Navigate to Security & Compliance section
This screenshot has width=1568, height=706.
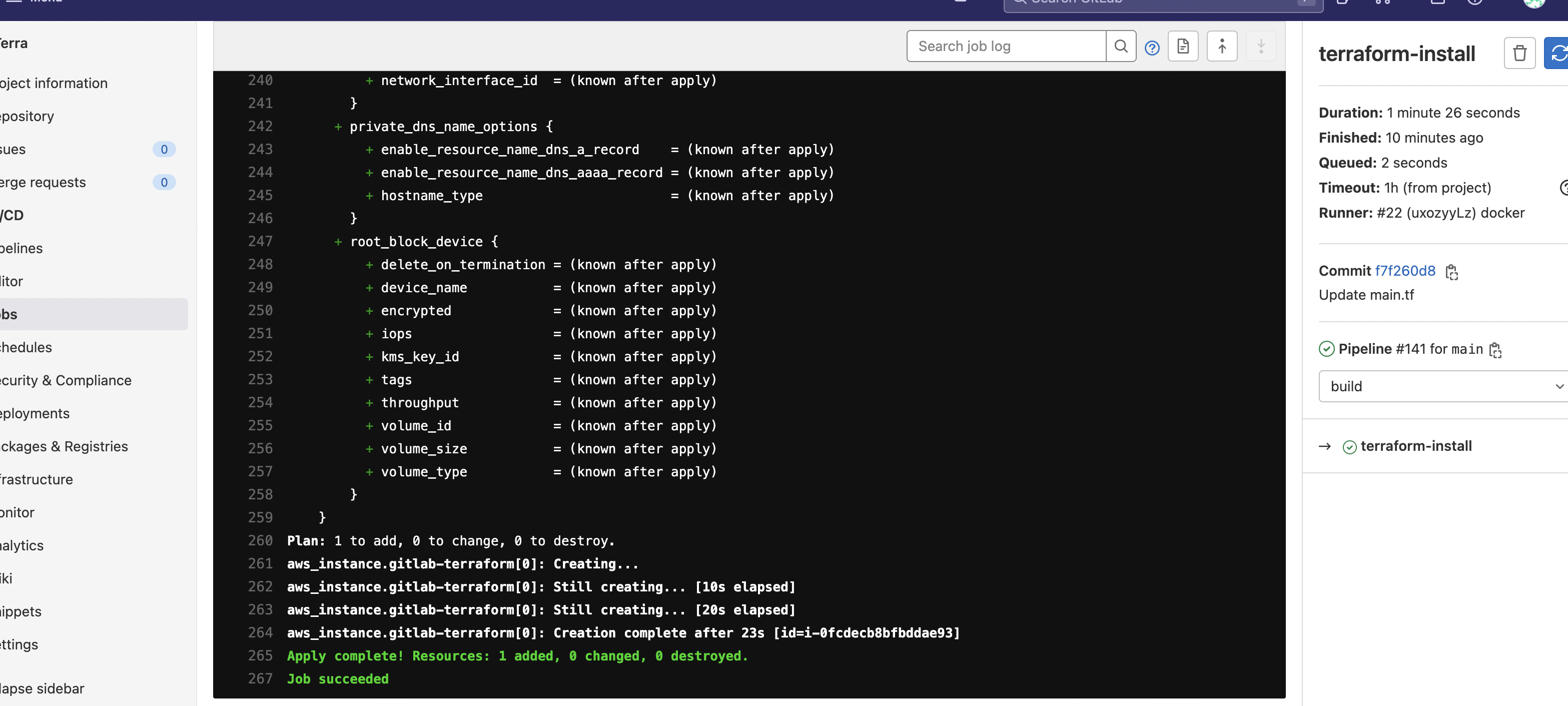click(65, 380)
